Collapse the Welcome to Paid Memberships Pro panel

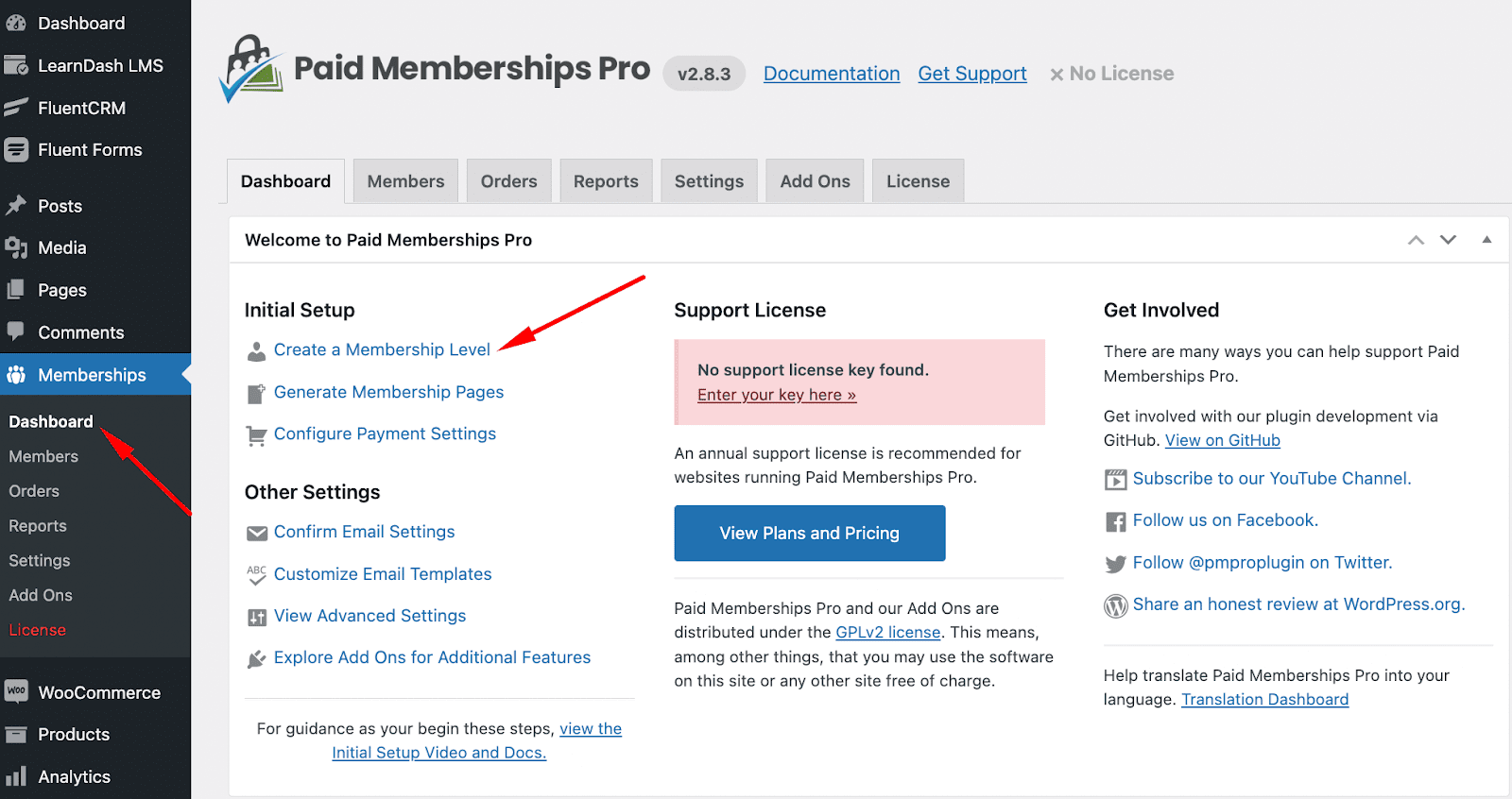pos(1486,240)
